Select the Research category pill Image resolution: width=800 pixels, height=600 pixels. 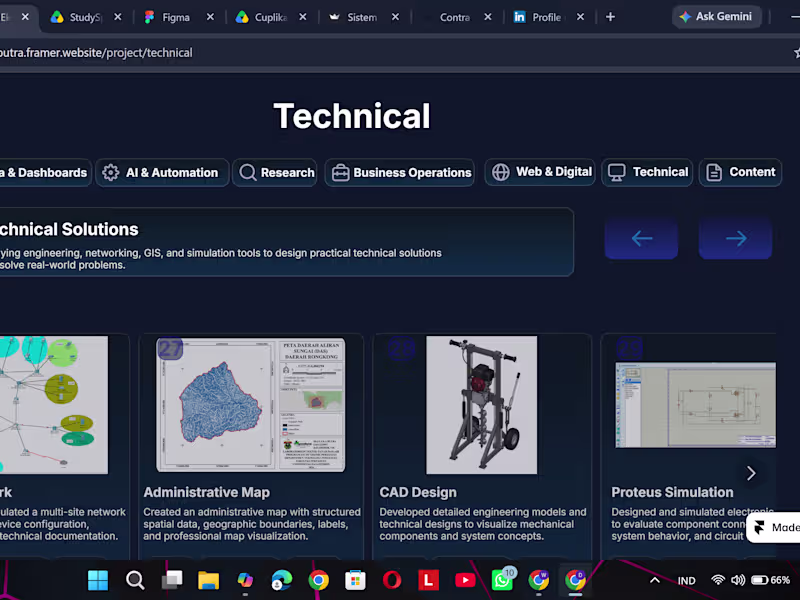point(275,172)
